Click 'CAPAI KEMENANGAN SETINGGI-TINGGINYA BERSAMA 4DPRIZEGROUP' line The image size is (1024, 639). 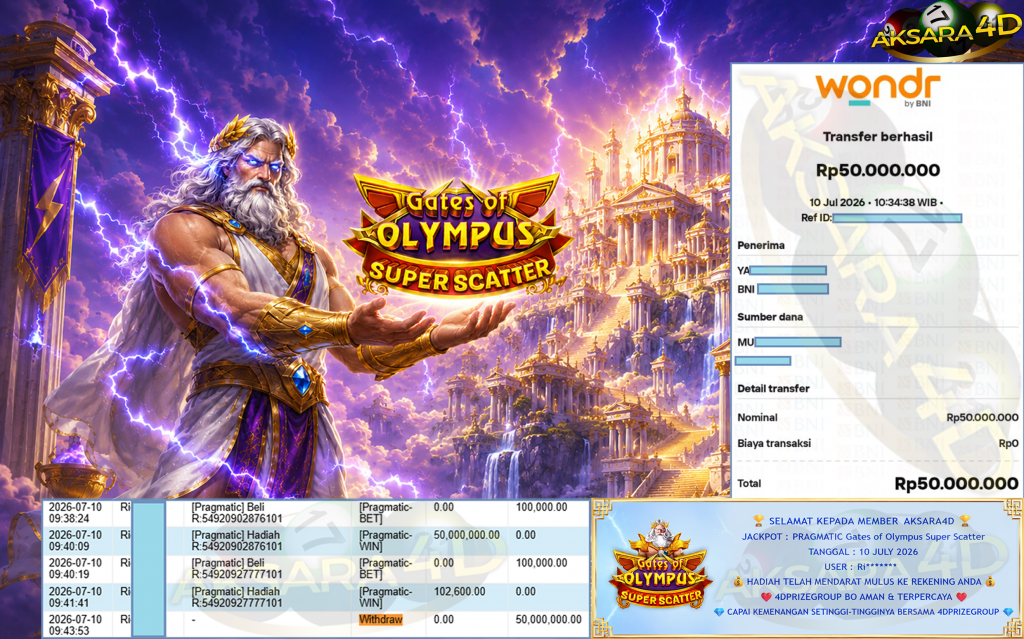tap(863, 612)
